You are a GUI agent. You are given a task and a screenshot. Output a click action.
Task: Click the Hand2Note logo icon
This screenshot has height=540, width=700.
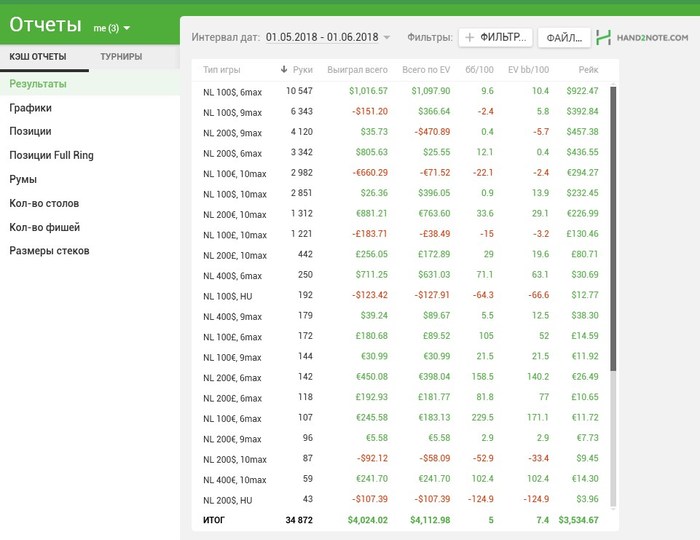[x=603, y=37]
